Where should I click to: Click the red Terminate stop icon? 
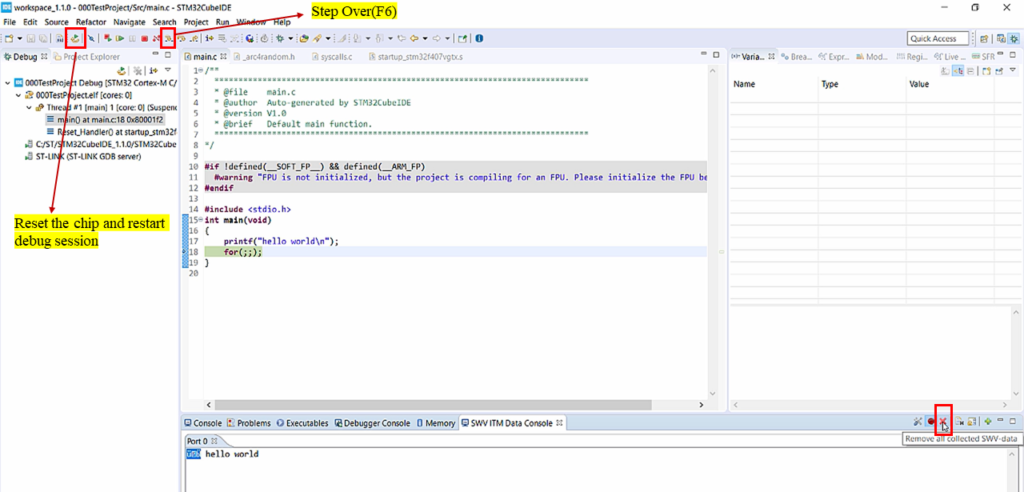[144, 39]
